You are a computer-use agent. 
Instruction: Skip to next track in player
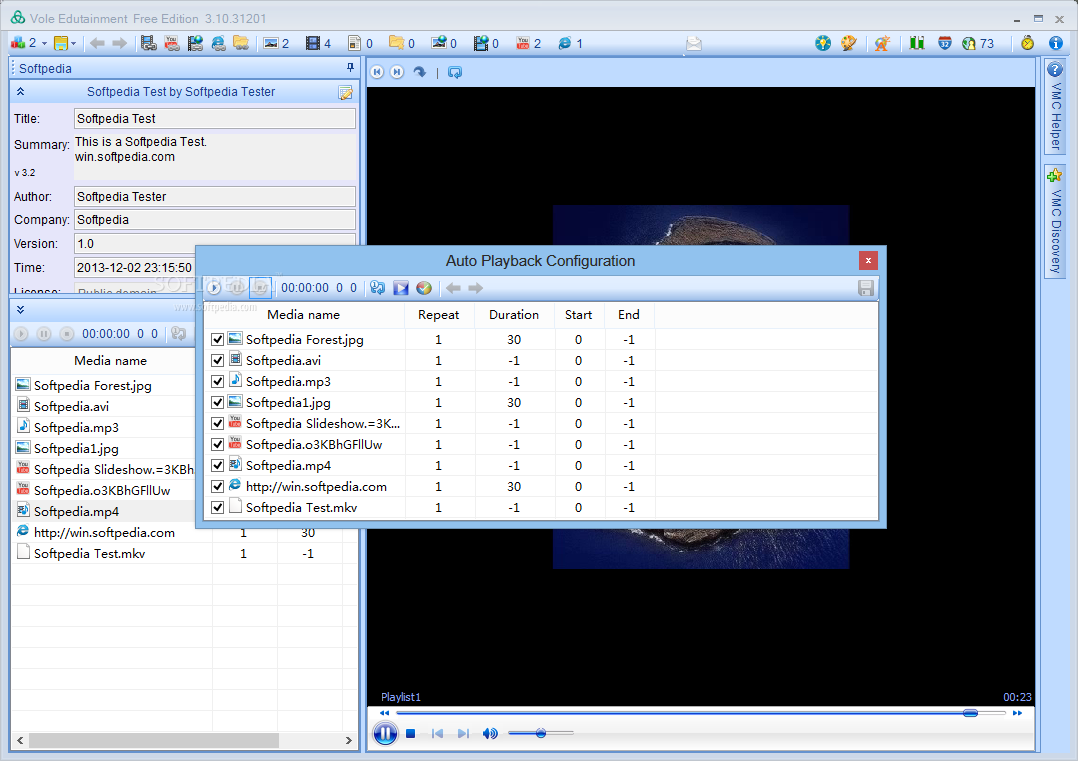pyautogui.click(x=463, y=734)
